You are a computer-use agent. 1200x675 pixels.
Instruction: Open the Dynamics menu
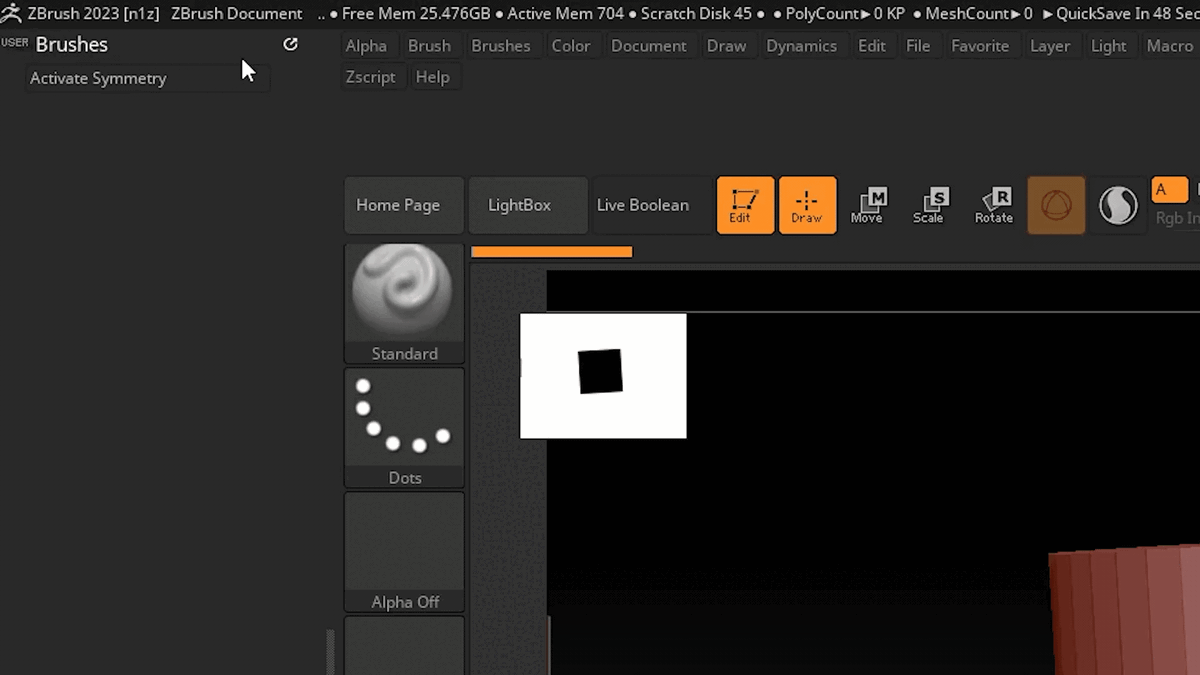[x=801, y=45]
